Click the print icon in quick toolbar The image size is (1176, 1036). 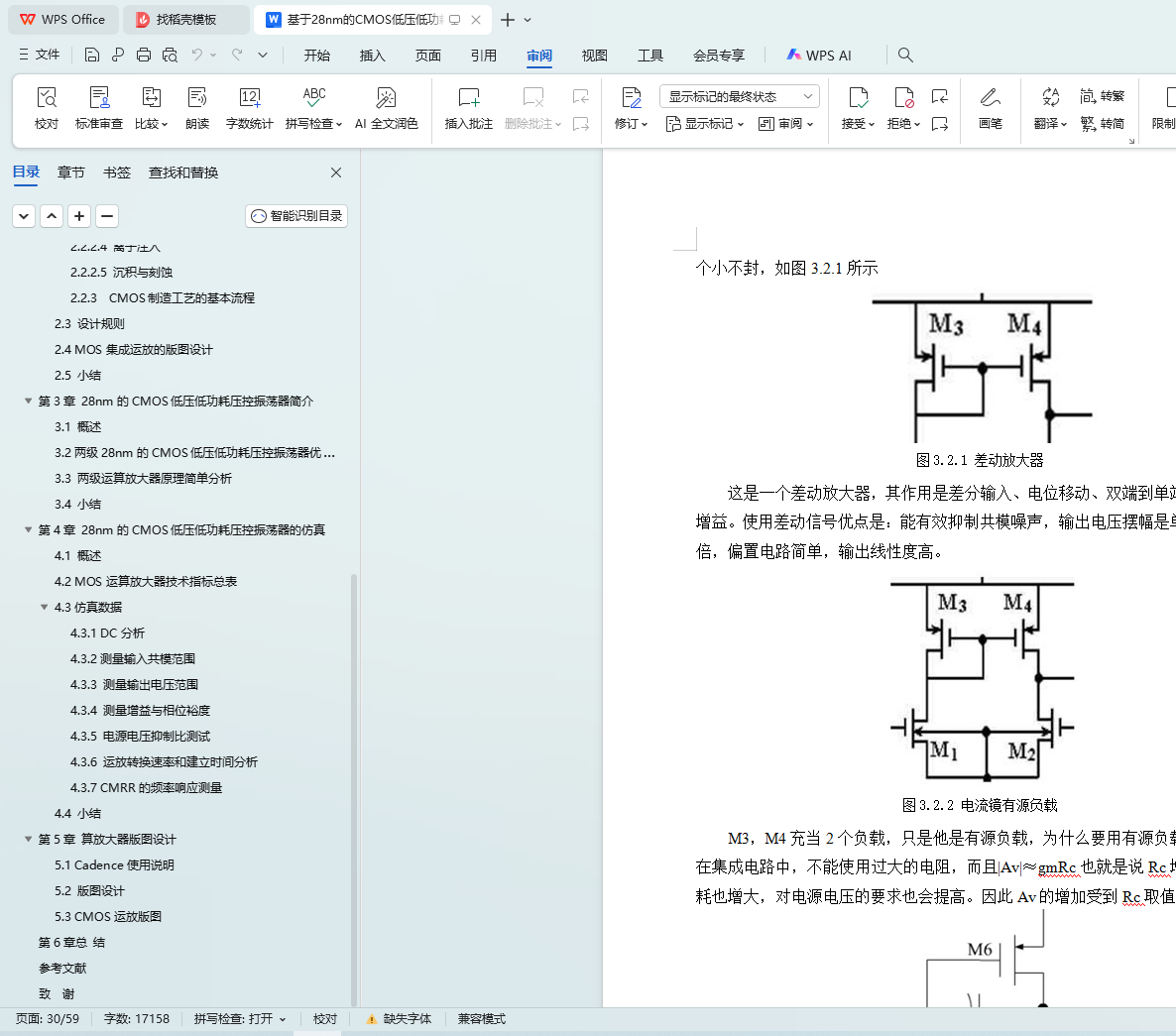click(144, 55)
